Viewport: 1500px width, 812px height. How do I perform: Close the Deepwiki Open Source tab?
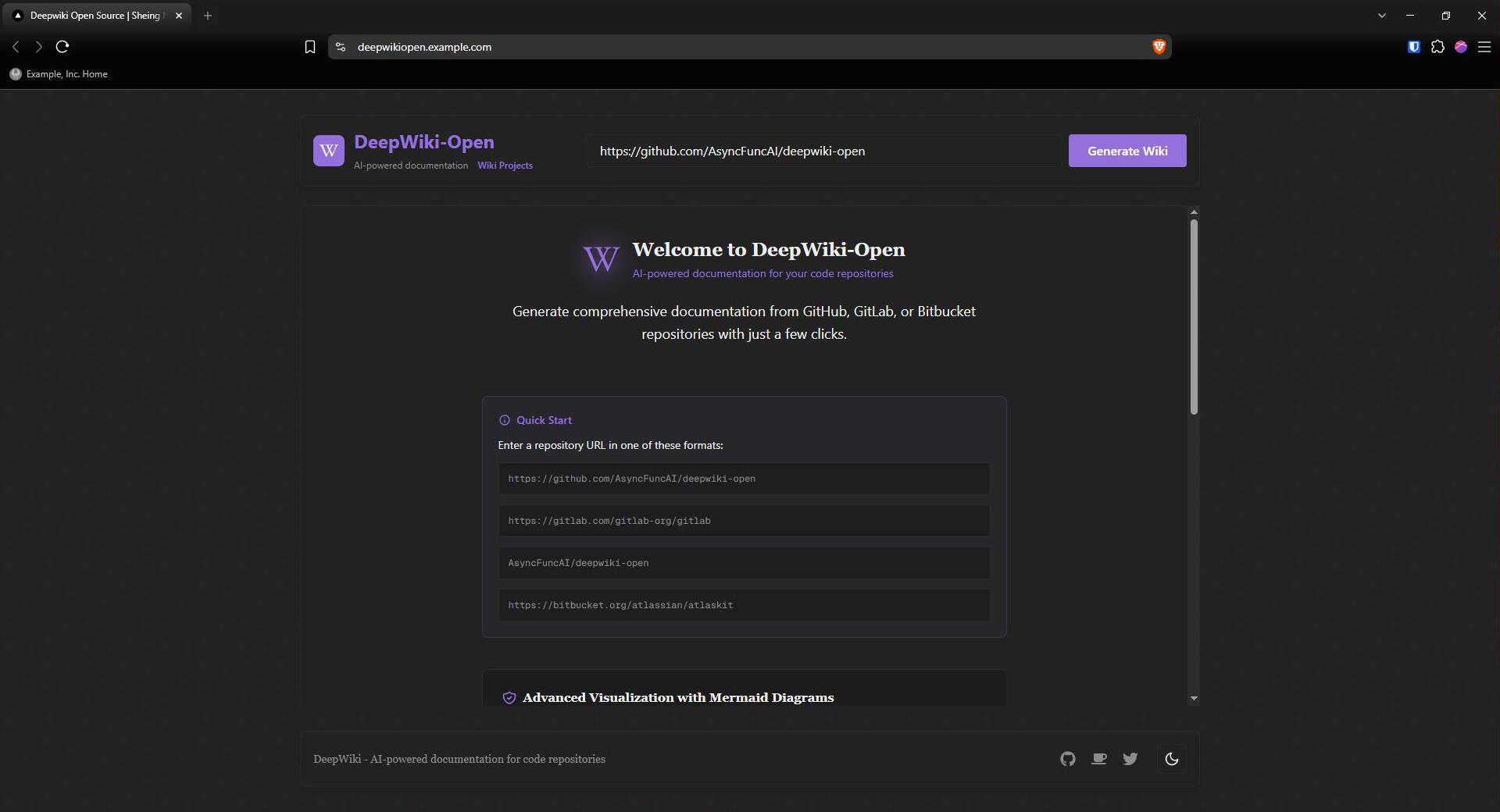(x=178, y=16)
